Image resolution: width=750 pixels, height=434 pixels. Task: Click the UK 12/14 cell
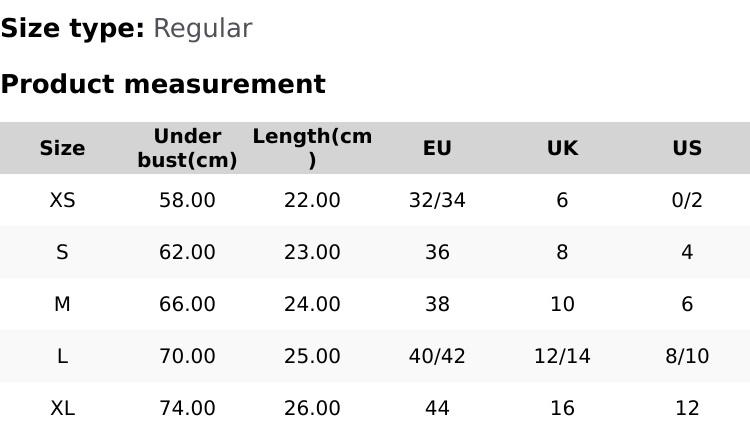coord(562,356)
